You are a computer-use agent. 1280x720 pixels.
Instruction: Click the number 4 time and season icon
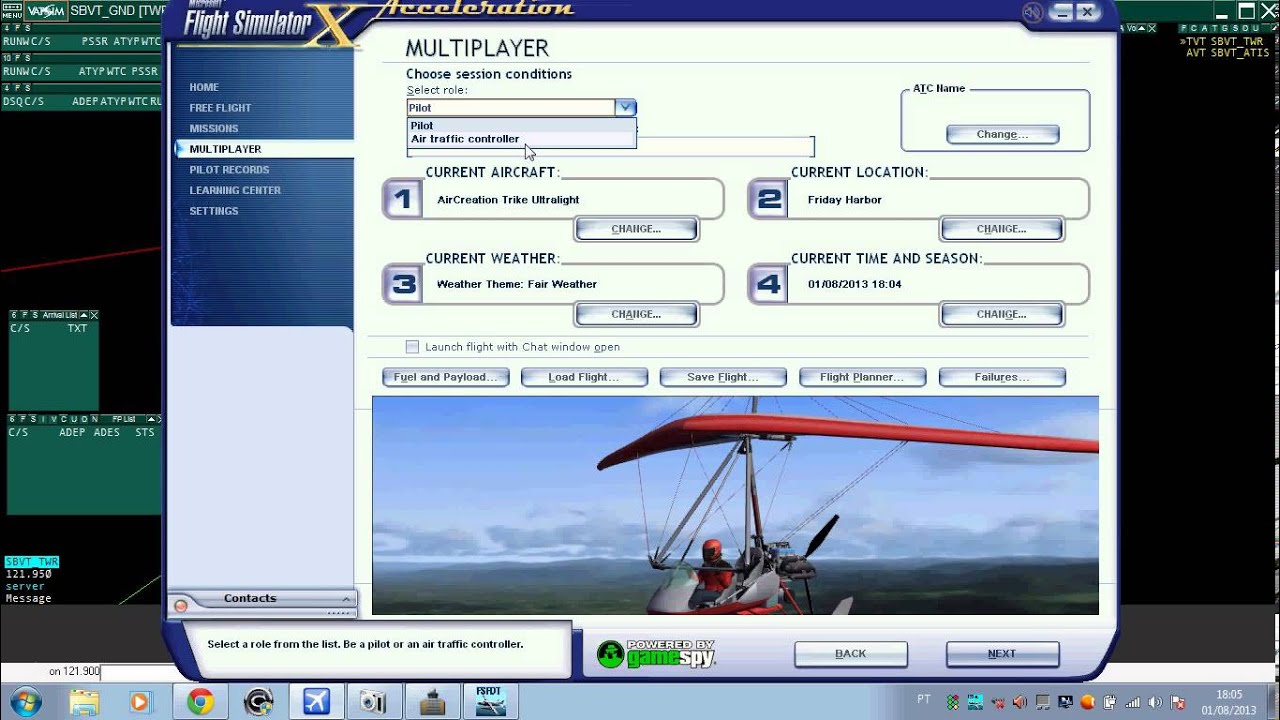pyautogui.click(x=769, y=284)
